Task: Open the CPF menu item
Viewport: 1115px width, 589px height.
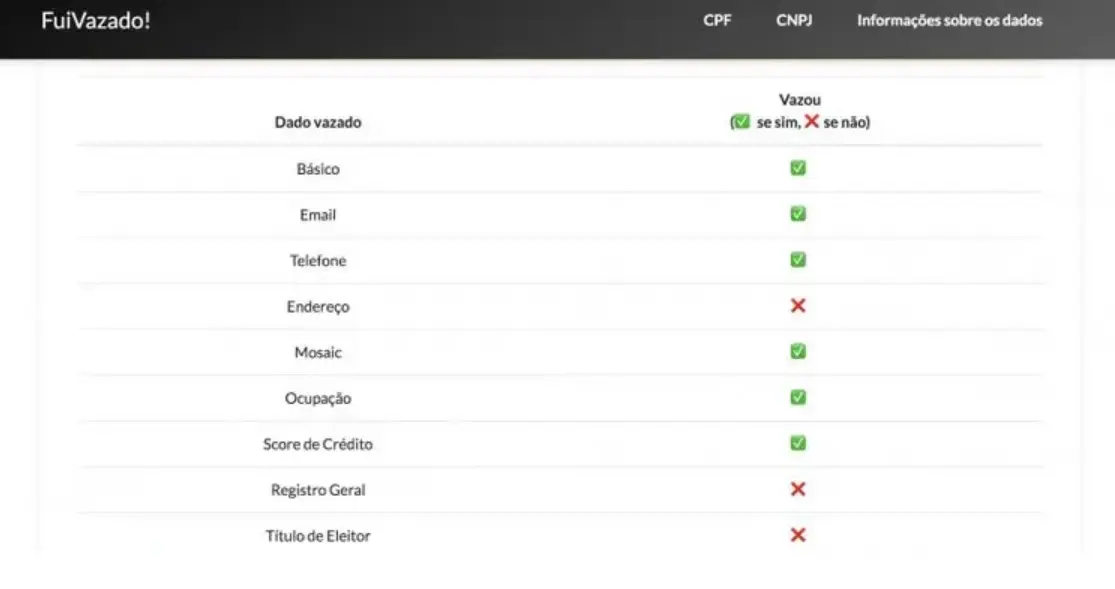Action: click(x=717, y=20)
